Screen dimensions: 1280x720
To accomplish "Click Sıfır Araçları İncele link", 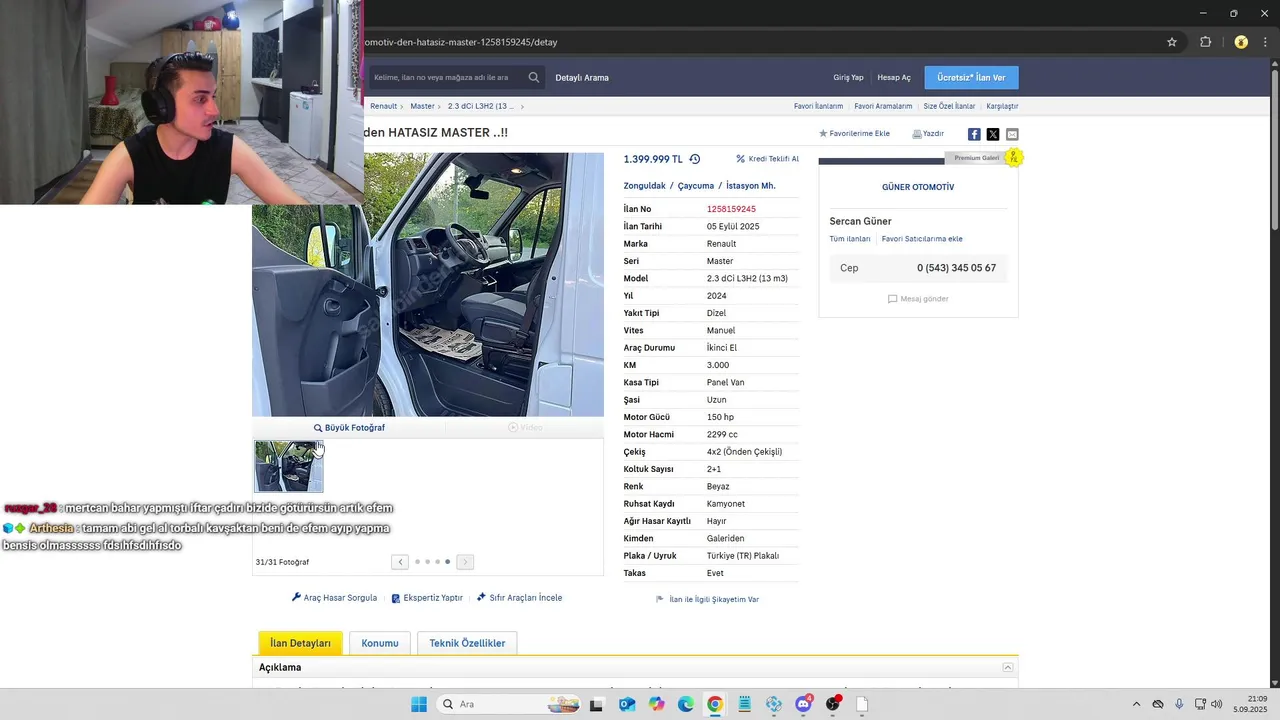I will [519, 598].
